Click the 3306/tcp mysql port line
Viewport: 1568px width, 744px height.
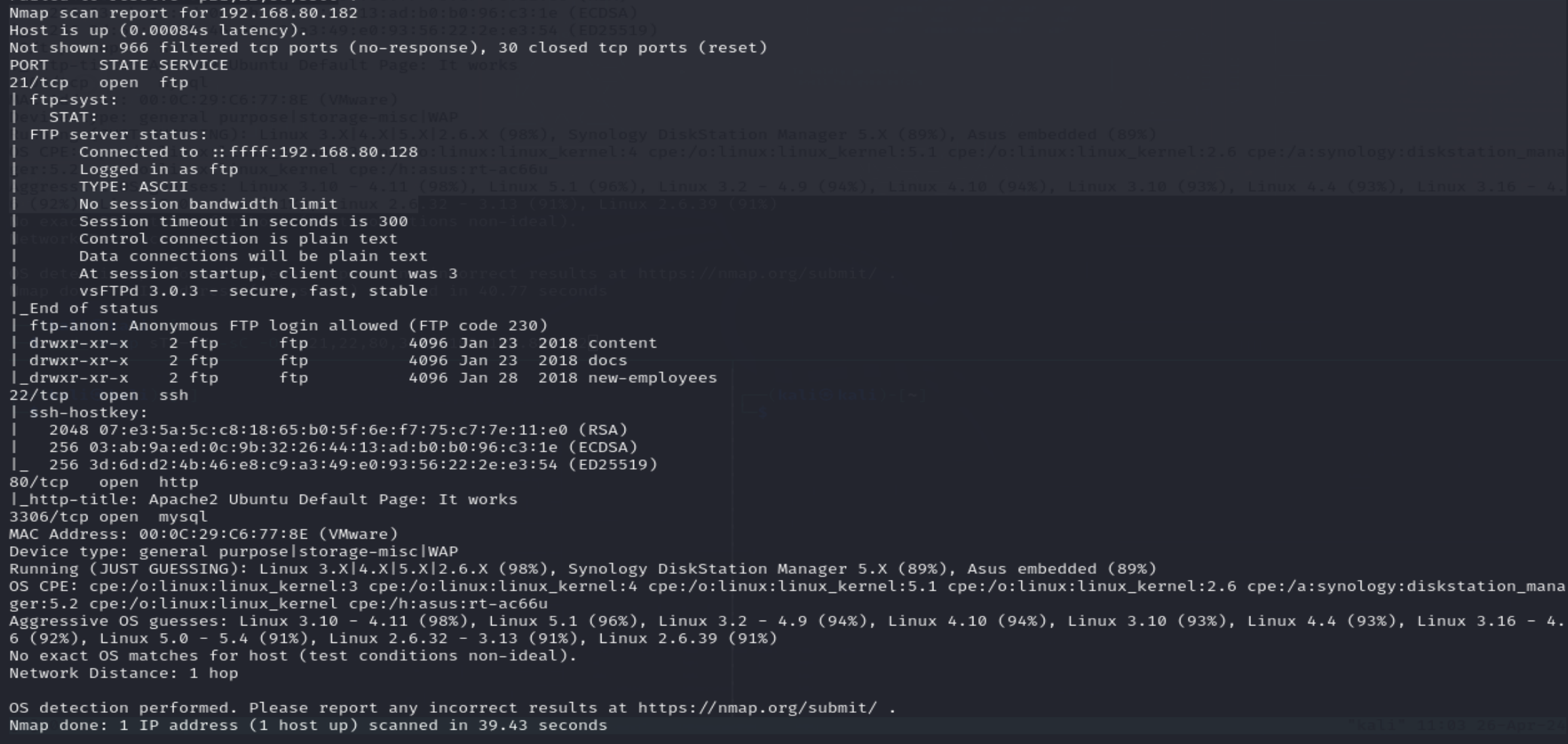click(108, 517)
